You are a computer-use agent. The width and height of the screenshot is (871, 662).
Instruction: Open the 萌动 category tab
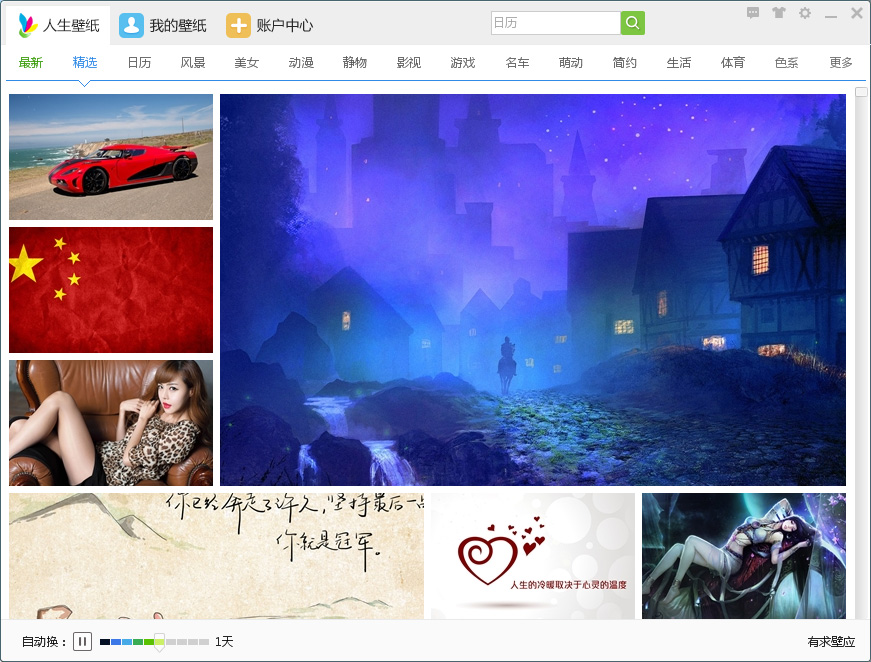(571, 63)
